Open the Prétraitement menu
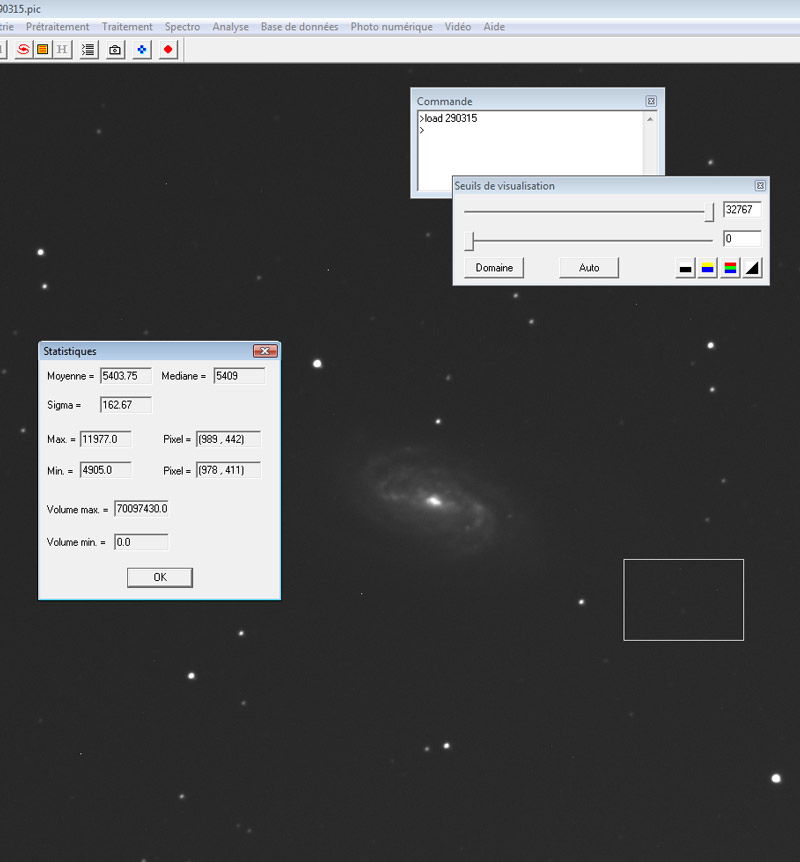The width and height of the screenshot is (800, 862). (x=57, y=26)
